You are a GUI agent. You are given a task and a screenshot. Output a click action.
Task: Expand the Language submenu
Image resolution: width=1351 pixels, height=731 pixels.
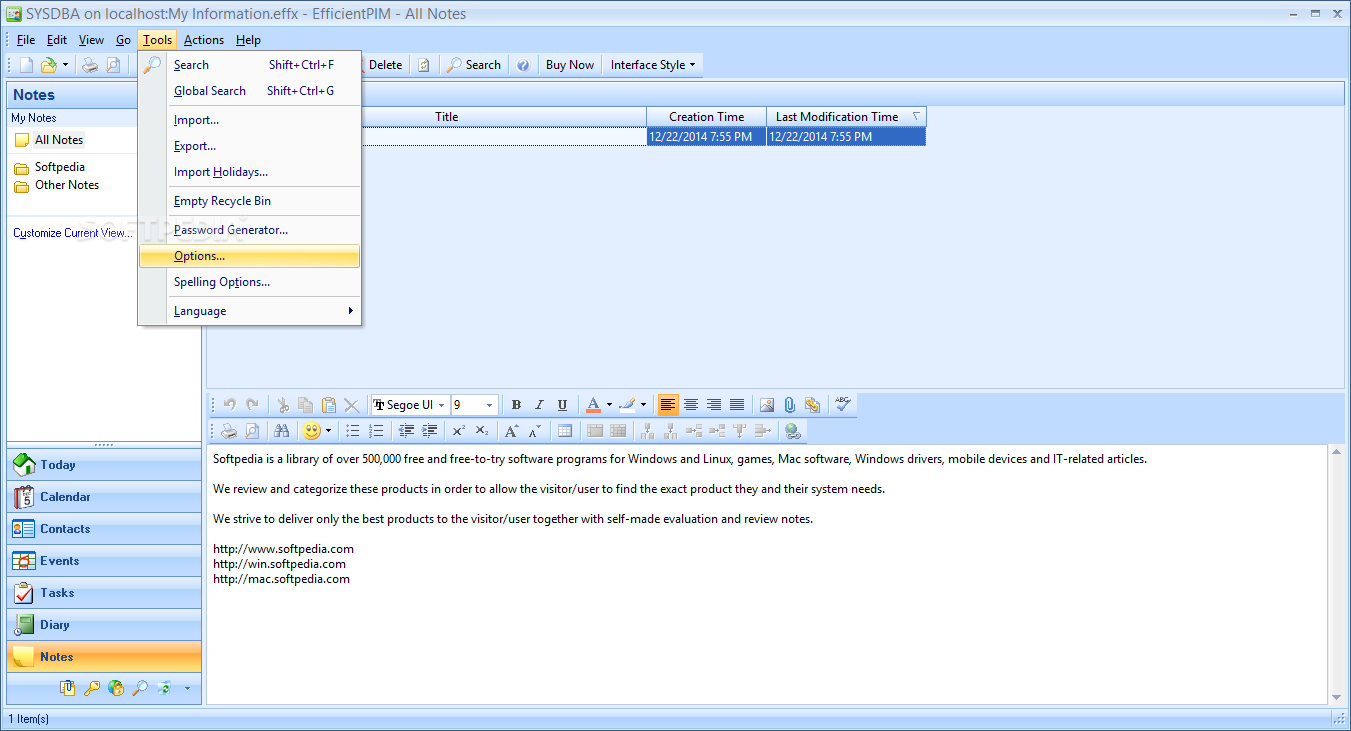point(249,311)
